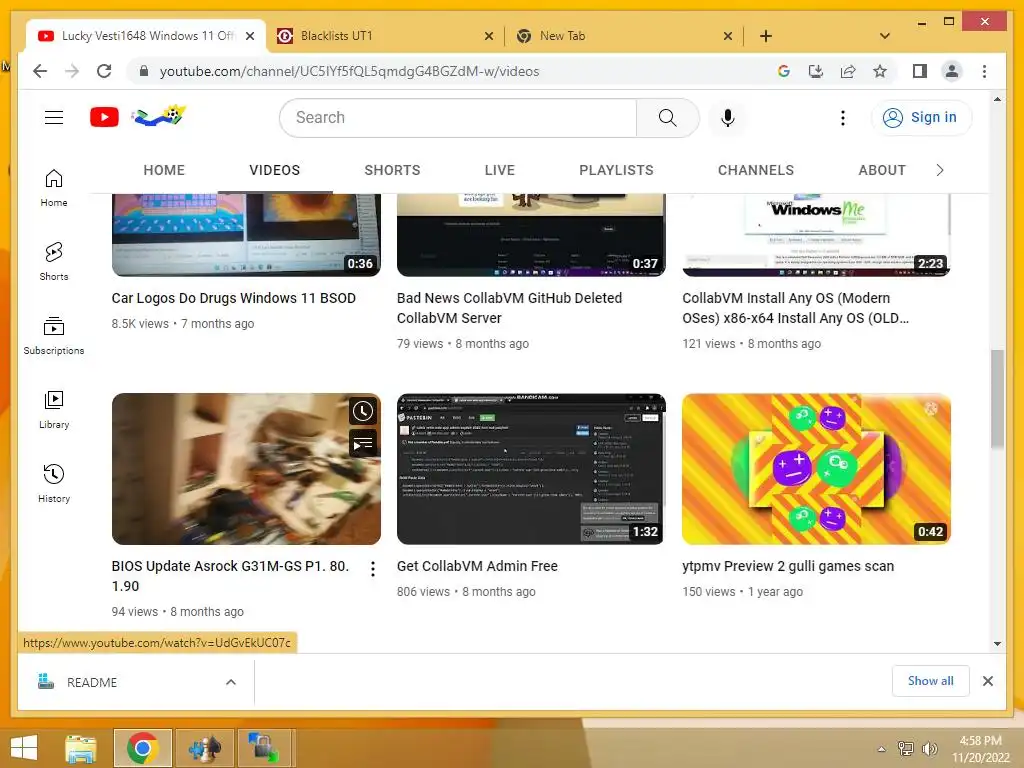Open Car Logos Do Drugs video title
Image resolution: width=1024 pixels, height=768 pixels.
click(x=233, y=298)
